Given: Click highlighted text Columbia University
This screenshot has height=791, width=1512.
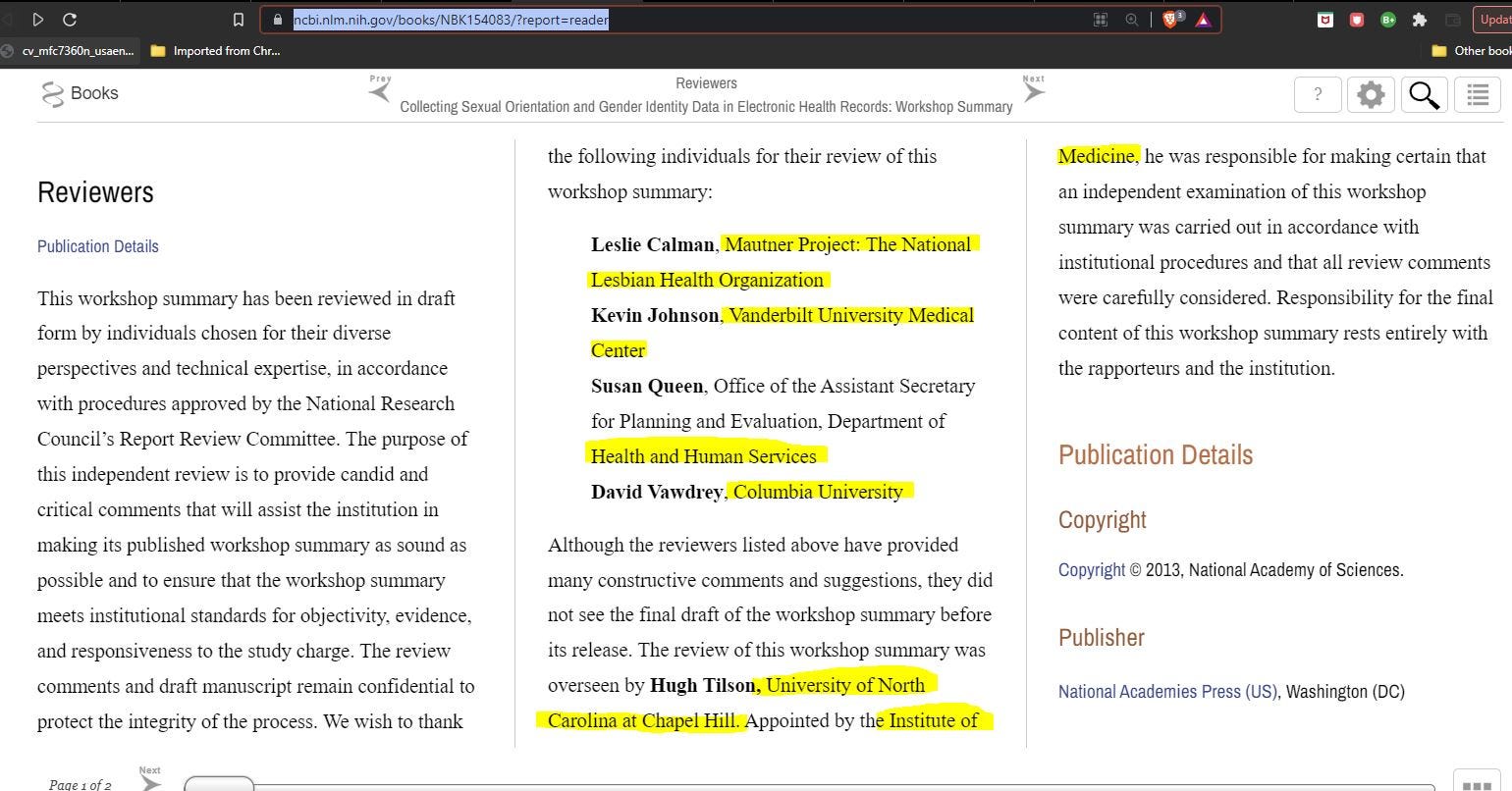Looking at the screenshot, I should point(818,492).
